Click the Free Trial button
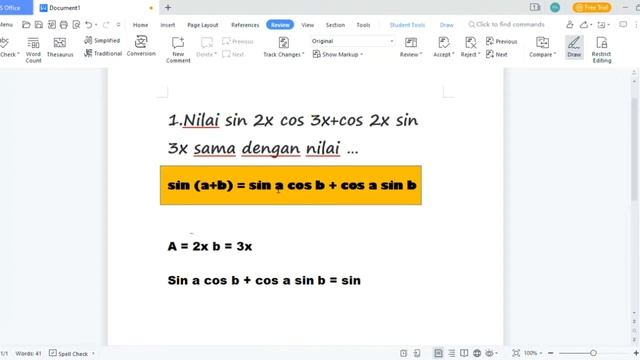This screenshot has width=640, height=360. 592,7
